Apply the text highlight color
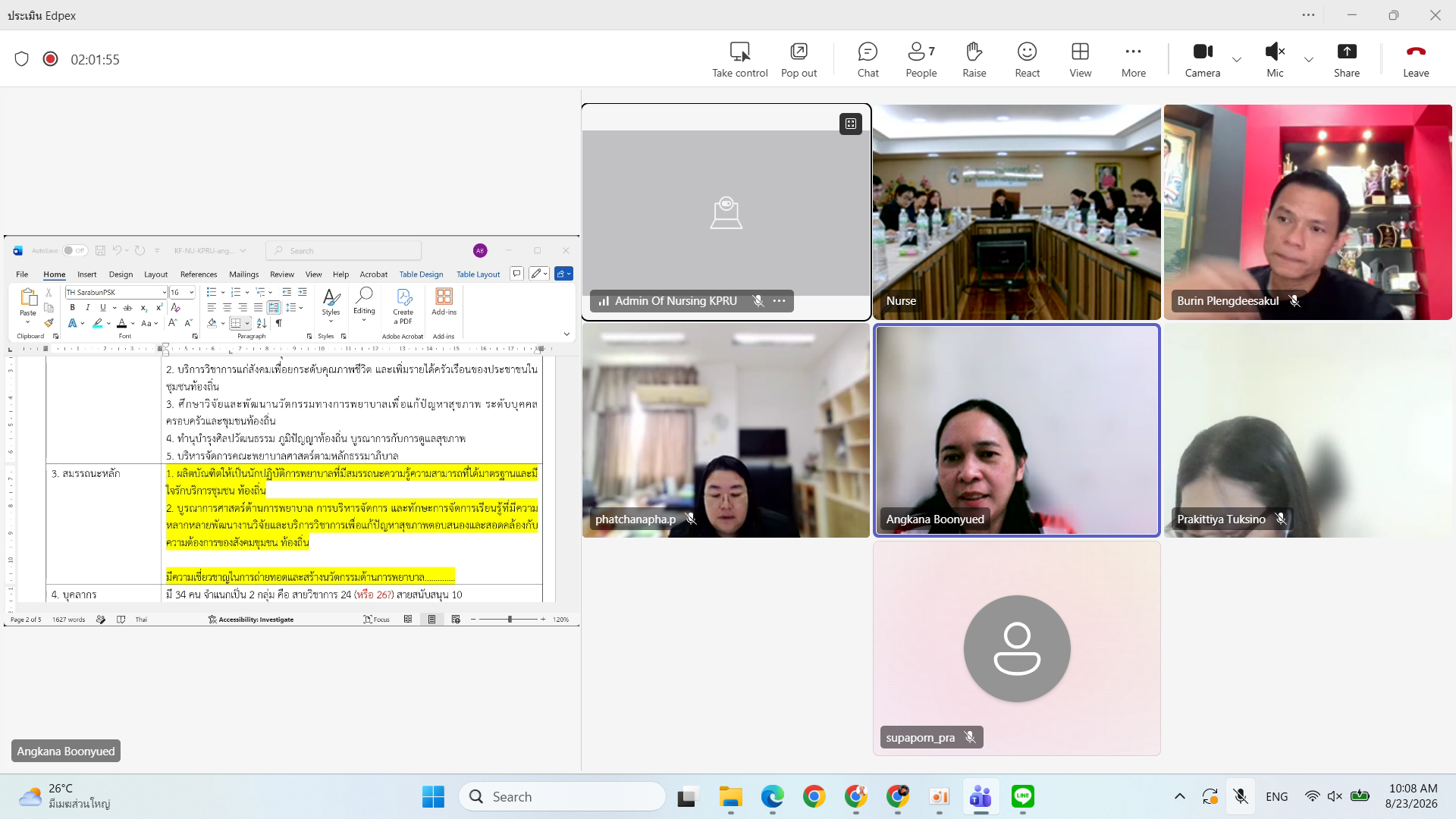This screenshot has width=1456, height=819. pos(97,324)
